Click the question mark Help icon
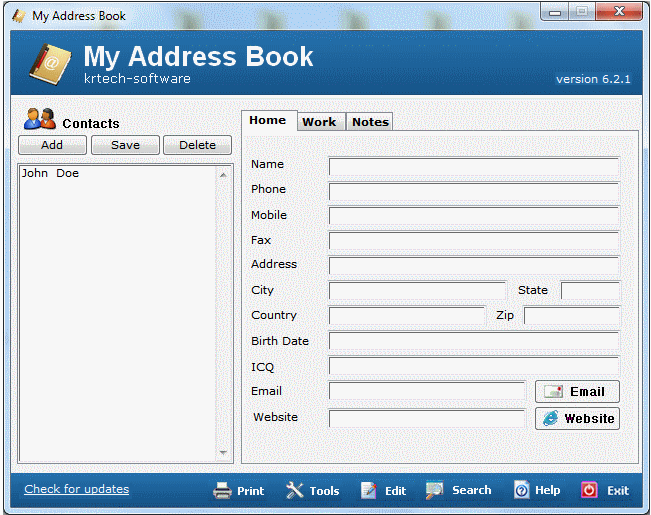Screen dimensions: 651x515 (x=521, y=490)
